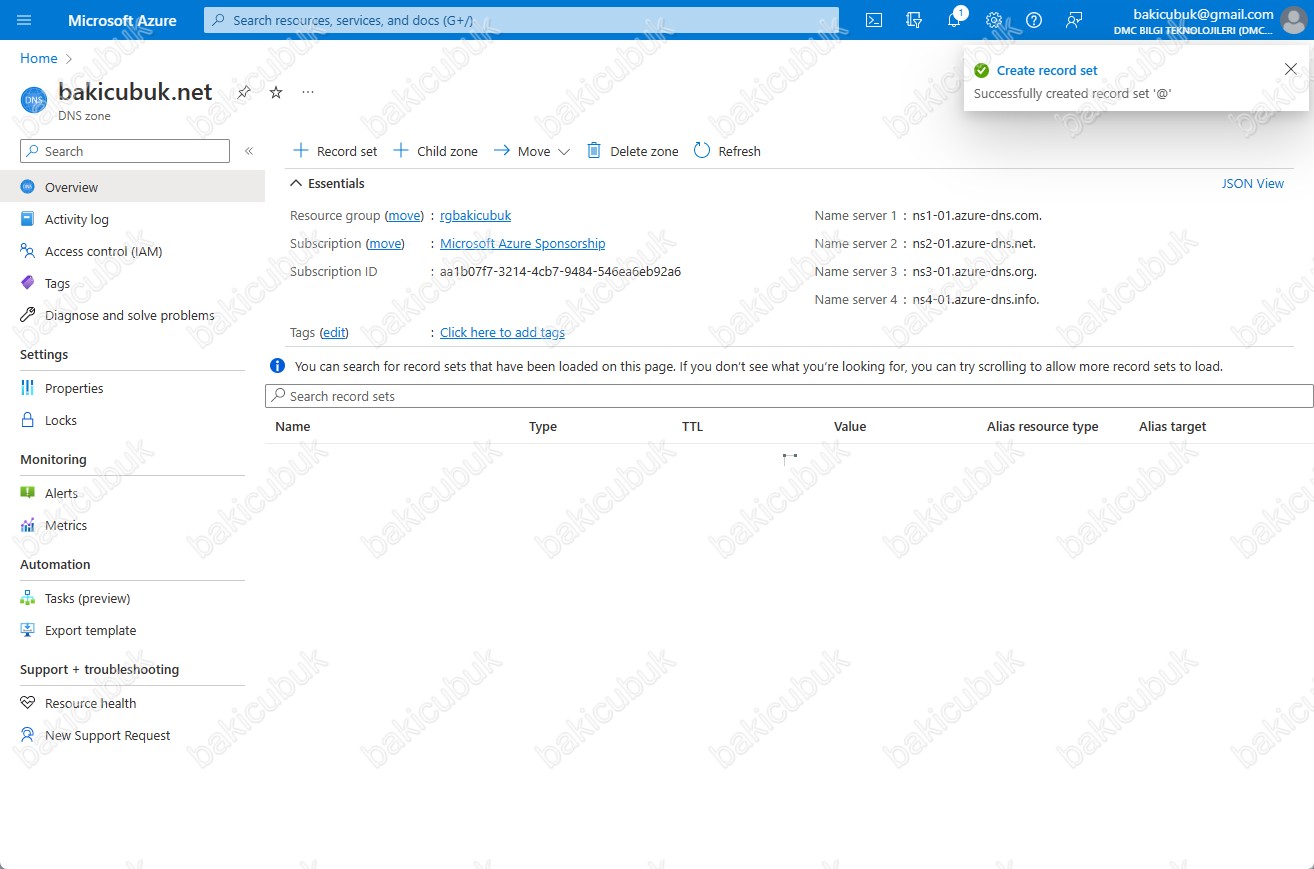The height and width of the screenshot is (869, 1314).
Task: Click the Alias target column header
Action: [x=1173, y=426]
